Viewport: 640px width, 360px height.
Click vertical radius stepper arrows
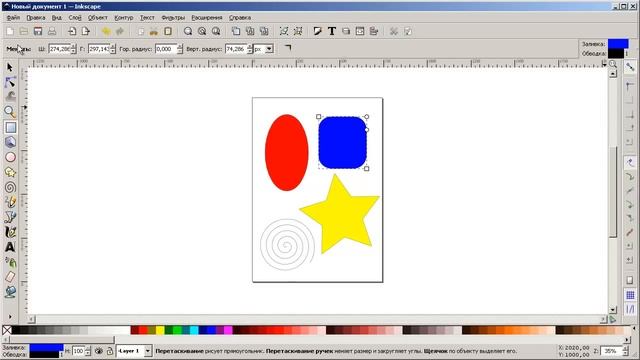tap(250, 49)
